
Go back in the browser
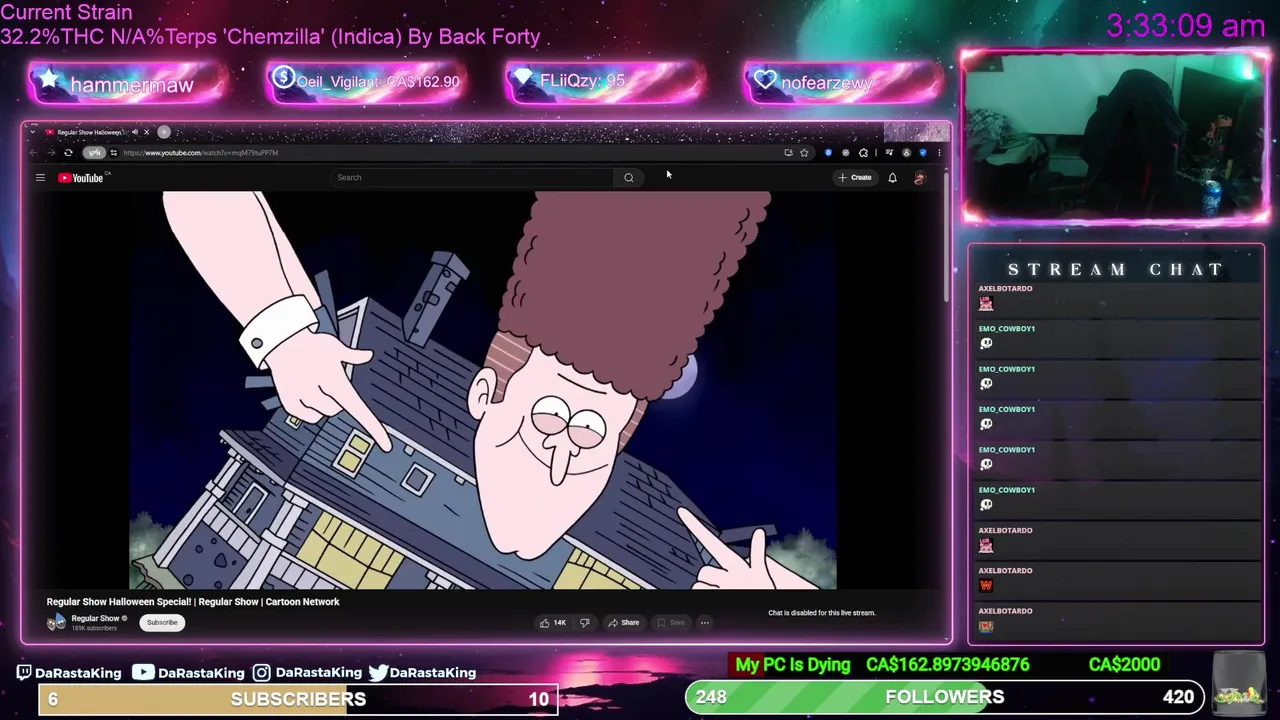33,153
